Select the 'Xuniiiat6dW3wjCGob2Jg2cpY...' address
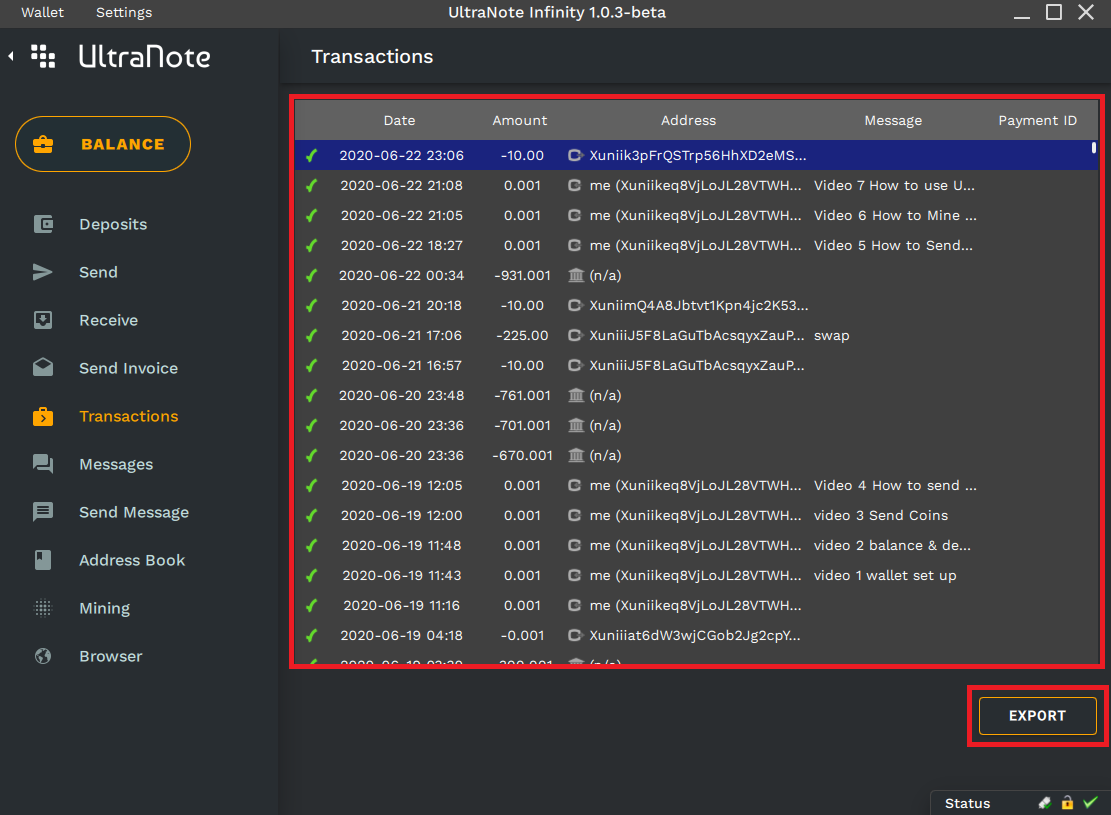 (695, 636)
